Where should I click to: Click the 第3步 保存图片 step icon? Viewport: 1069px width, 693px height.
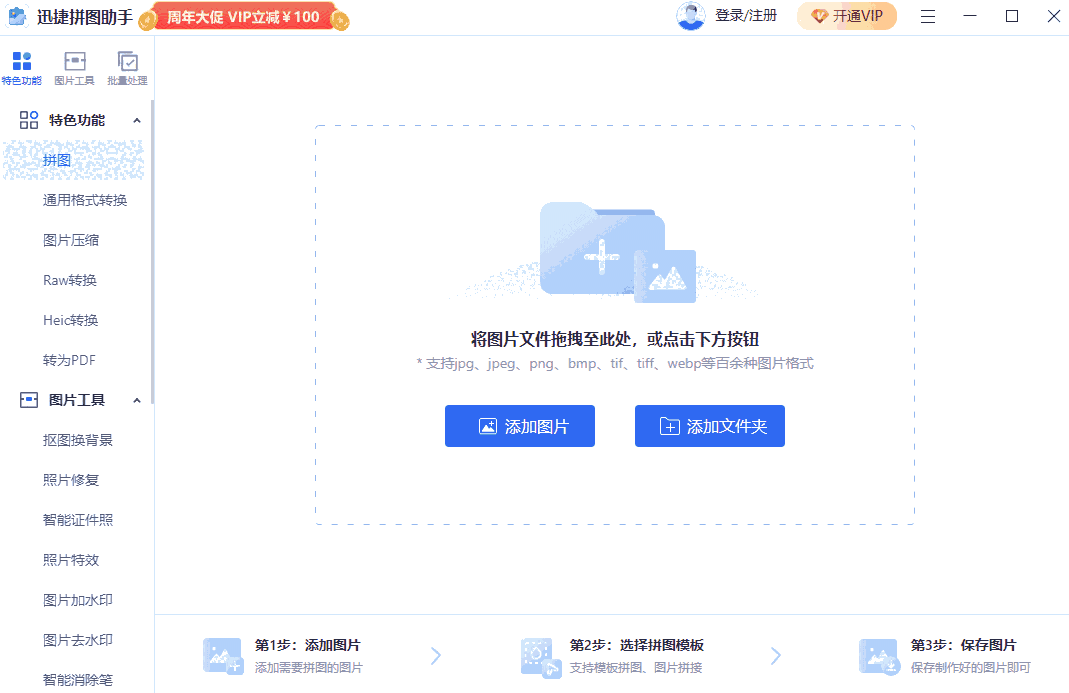click(879, 655)
